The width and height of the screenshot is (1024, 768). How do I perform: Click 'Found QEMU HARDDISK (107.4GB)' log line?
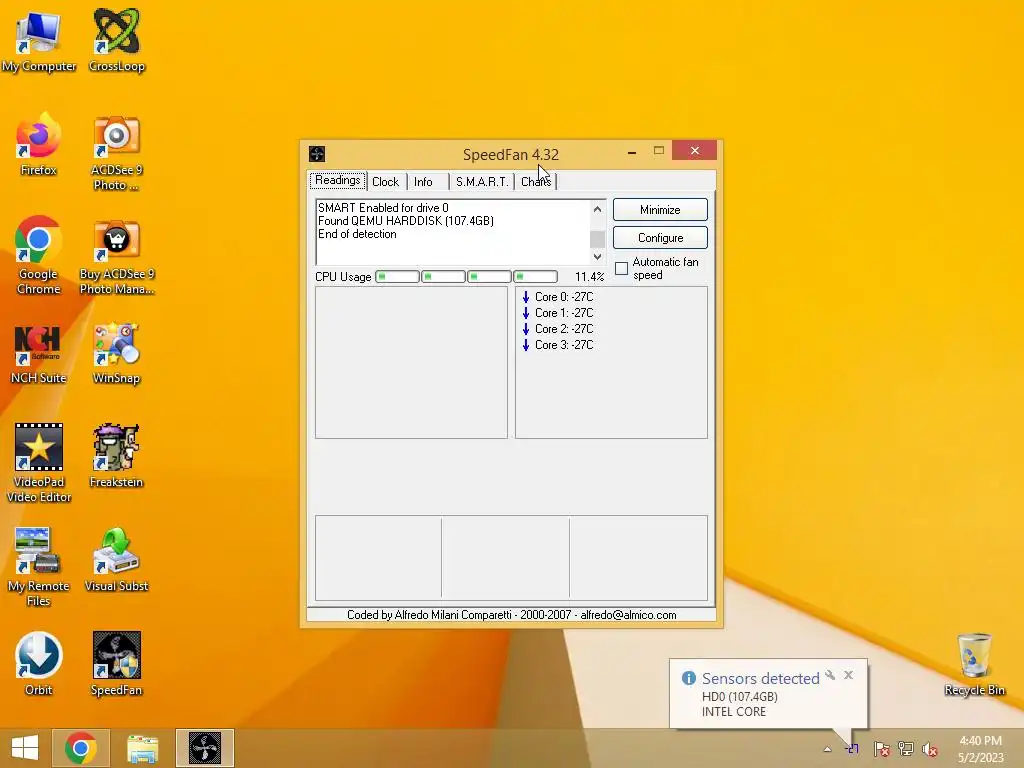(x=406, y=221)
